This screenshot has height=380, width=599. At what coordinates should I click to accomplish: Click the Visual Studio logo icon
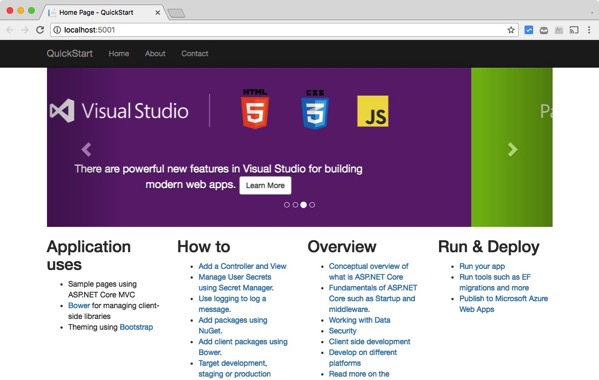point(62,111)
